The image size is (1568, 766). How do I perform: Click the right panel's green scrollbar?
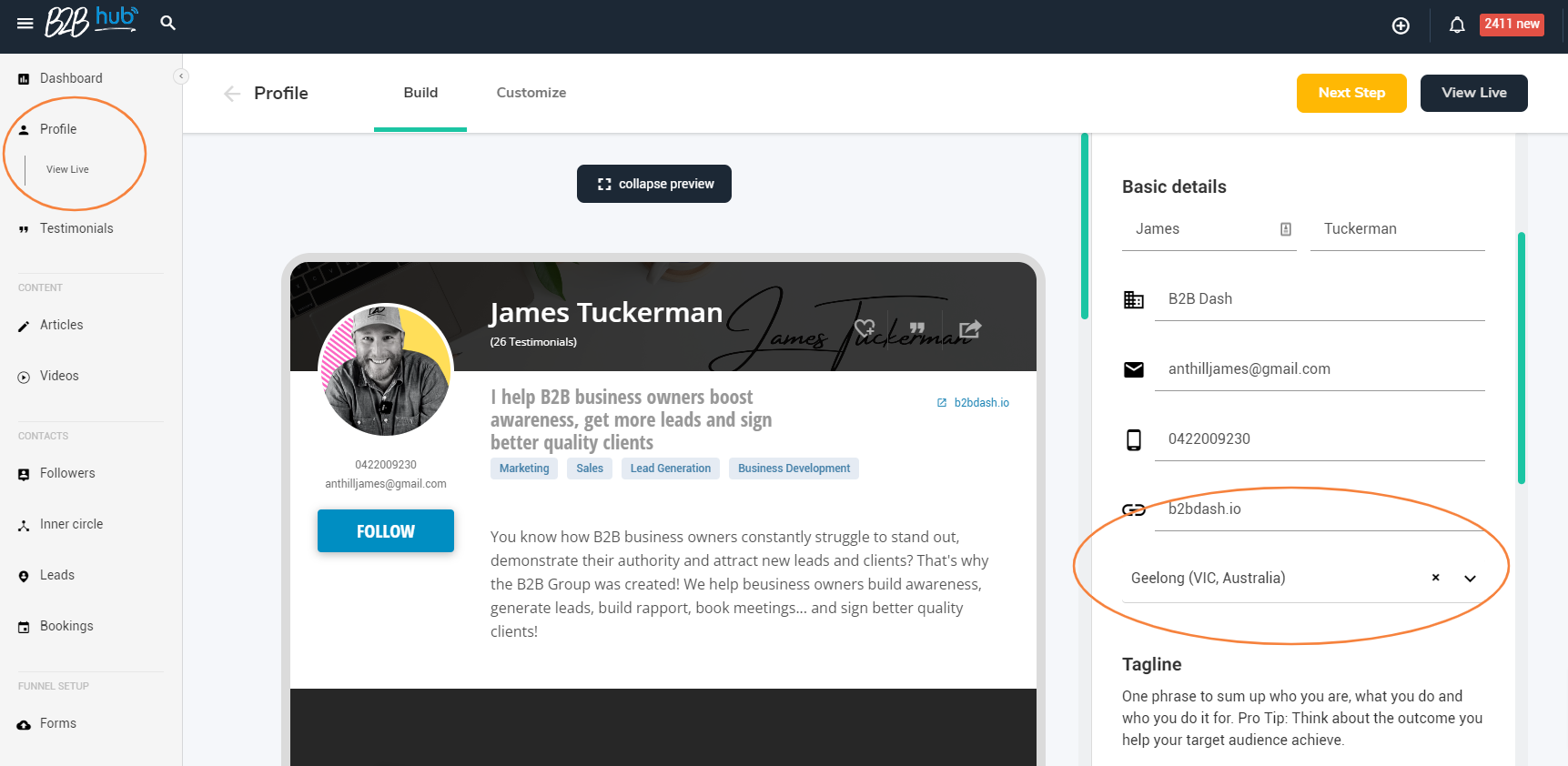tap(1522, 358)
